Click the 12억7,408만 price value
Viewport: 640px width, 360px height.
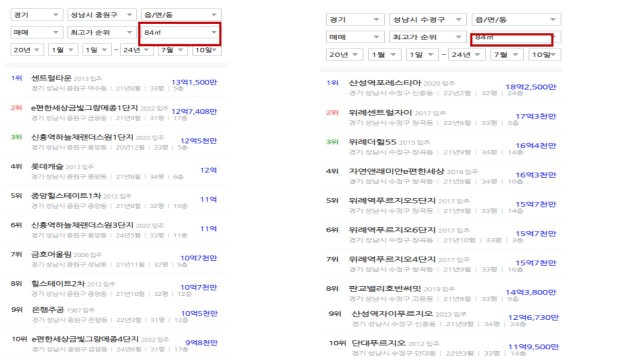194,111
